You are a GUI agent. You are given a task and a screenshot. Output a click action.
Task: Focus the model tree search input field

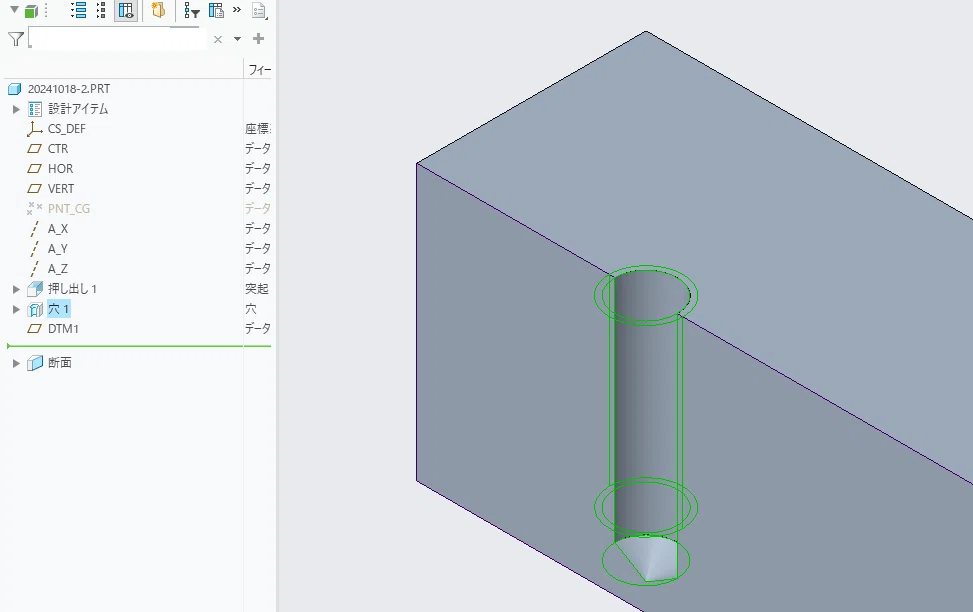[x=117, y=38]
